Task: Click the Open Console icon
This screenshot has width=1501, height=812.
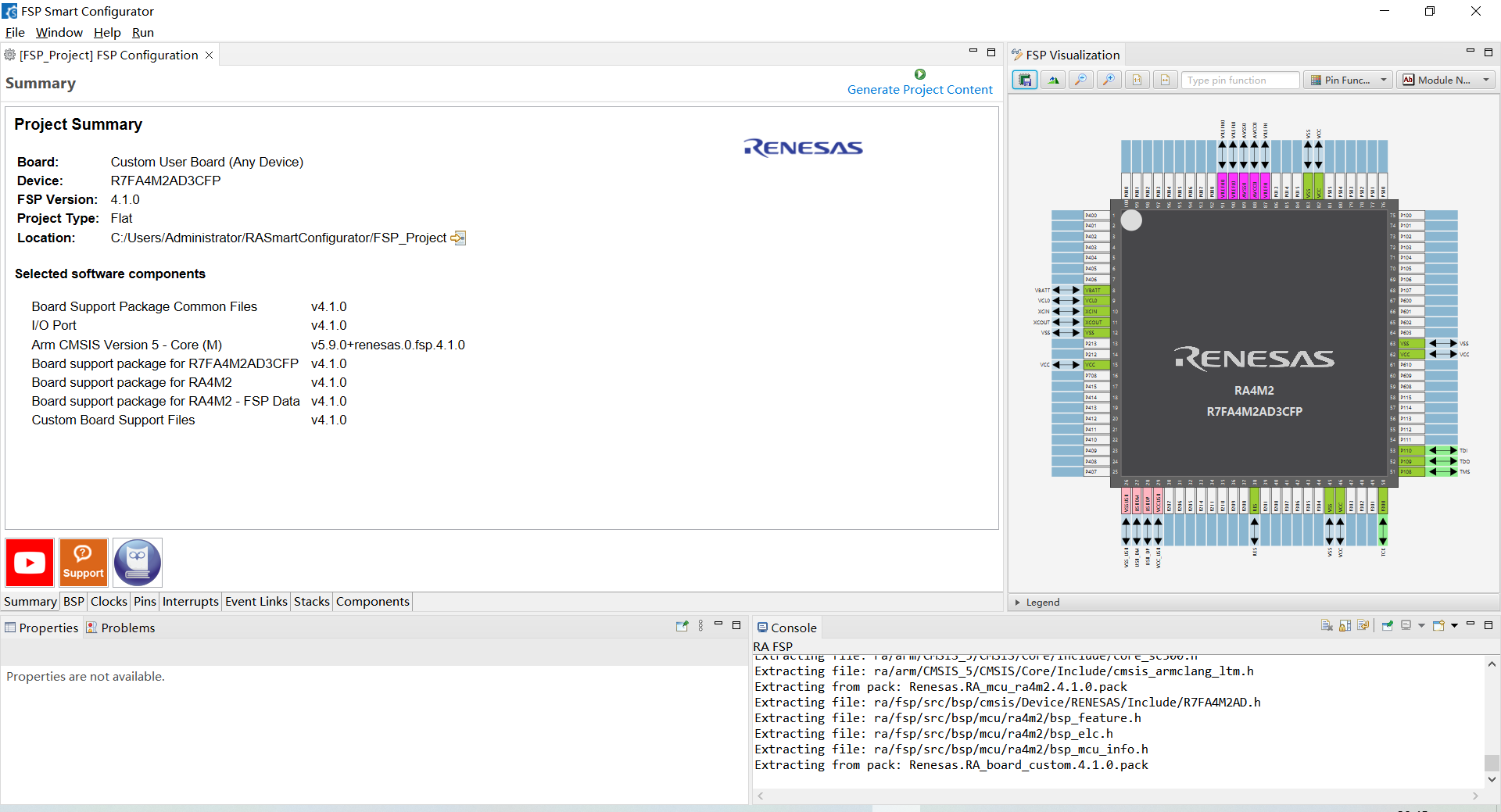Action: 1438,625
